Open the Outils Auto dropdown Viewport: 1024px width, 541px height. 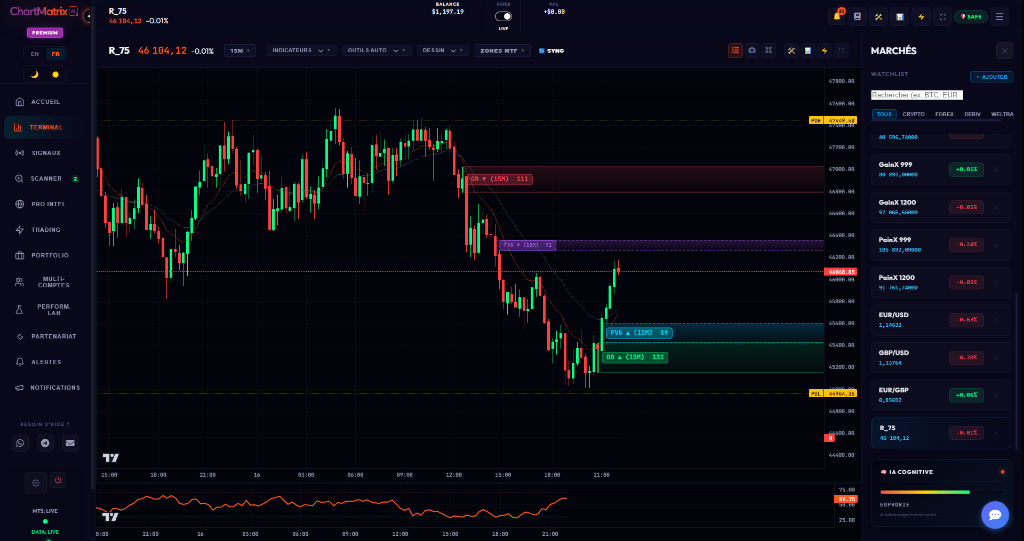[377, 50]
